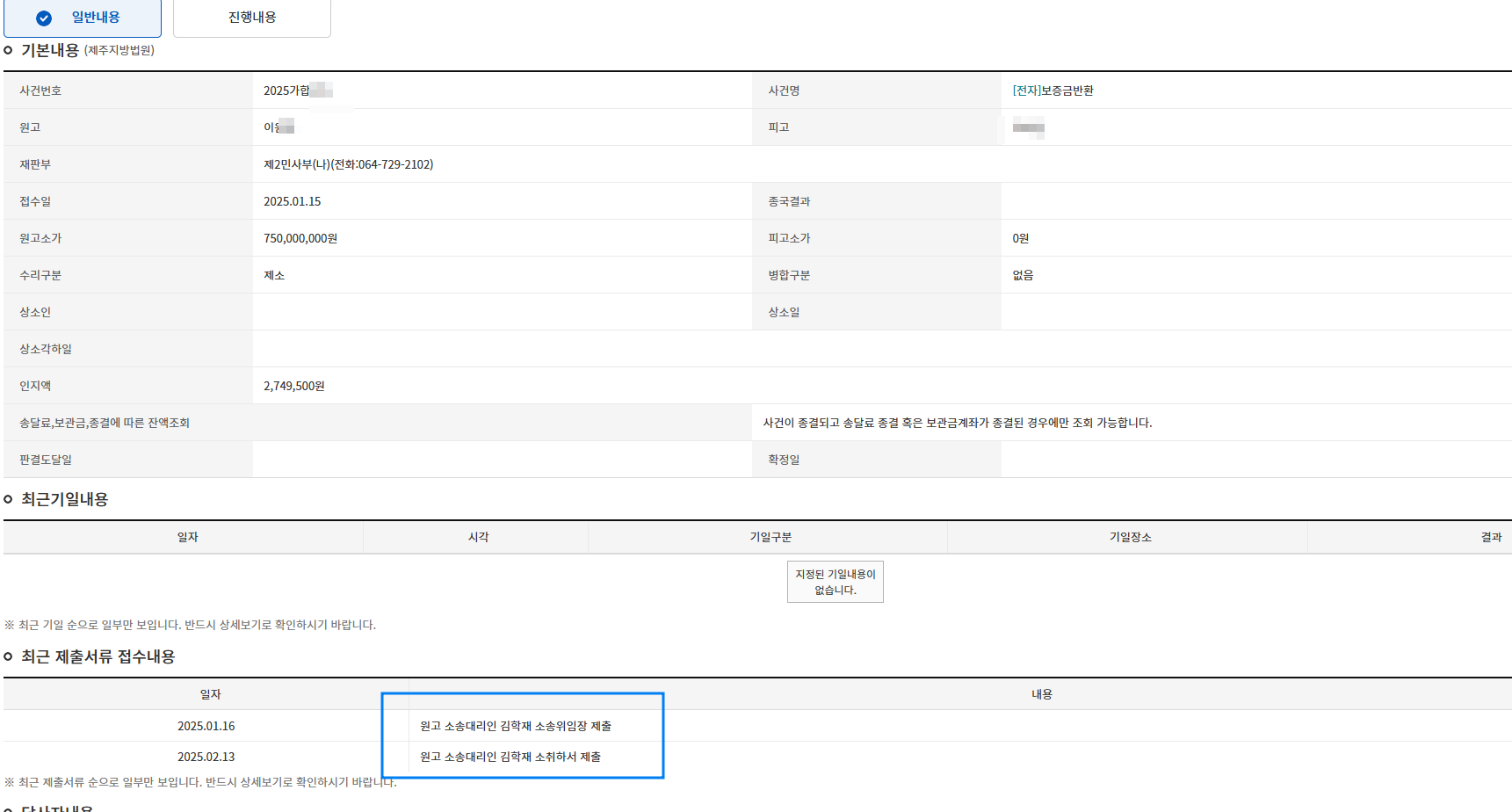Select the 일반내용 tab

(95, 18)
